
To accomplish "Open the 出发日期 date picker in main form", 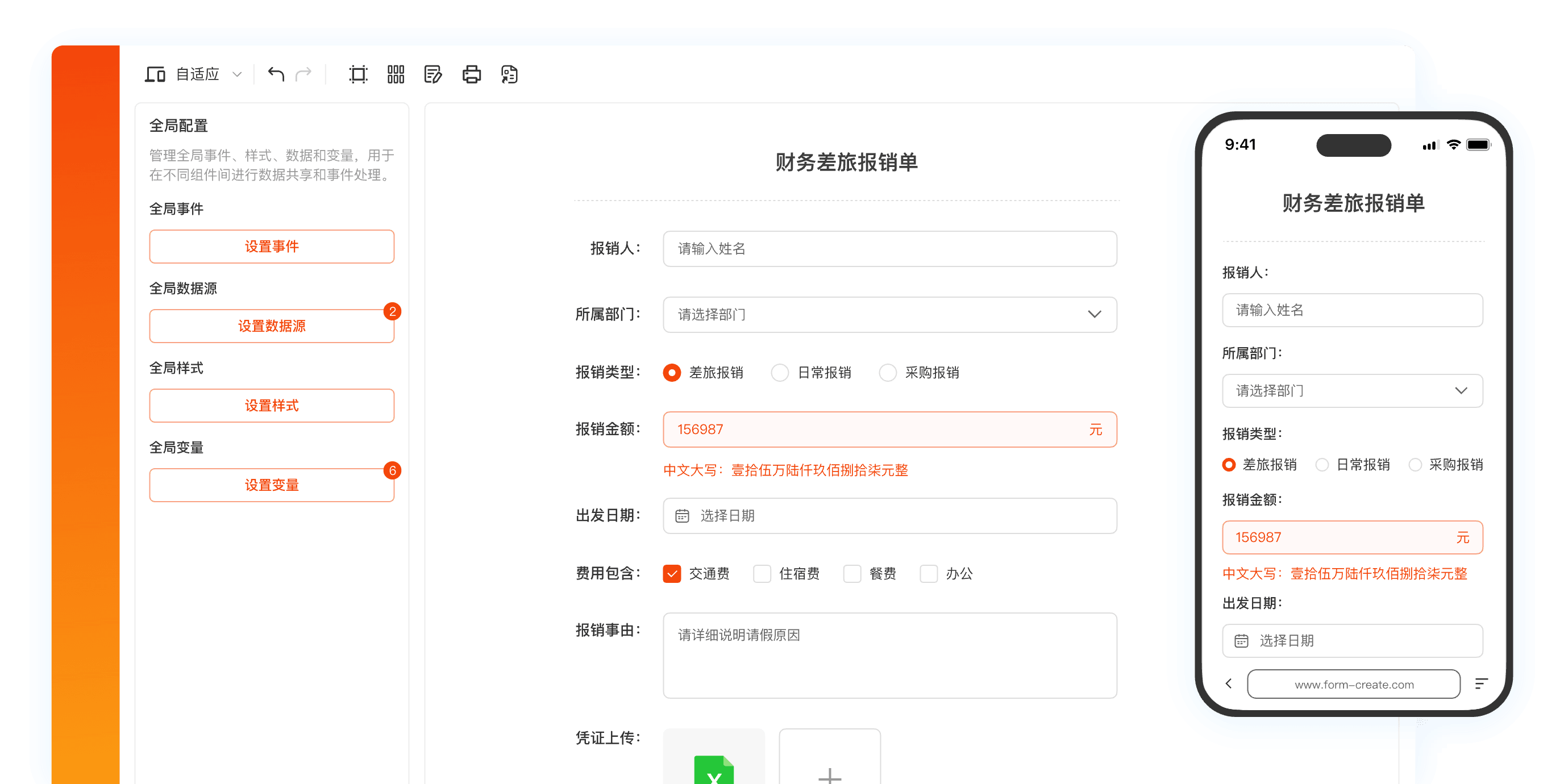I will click(x=889, y=516).
